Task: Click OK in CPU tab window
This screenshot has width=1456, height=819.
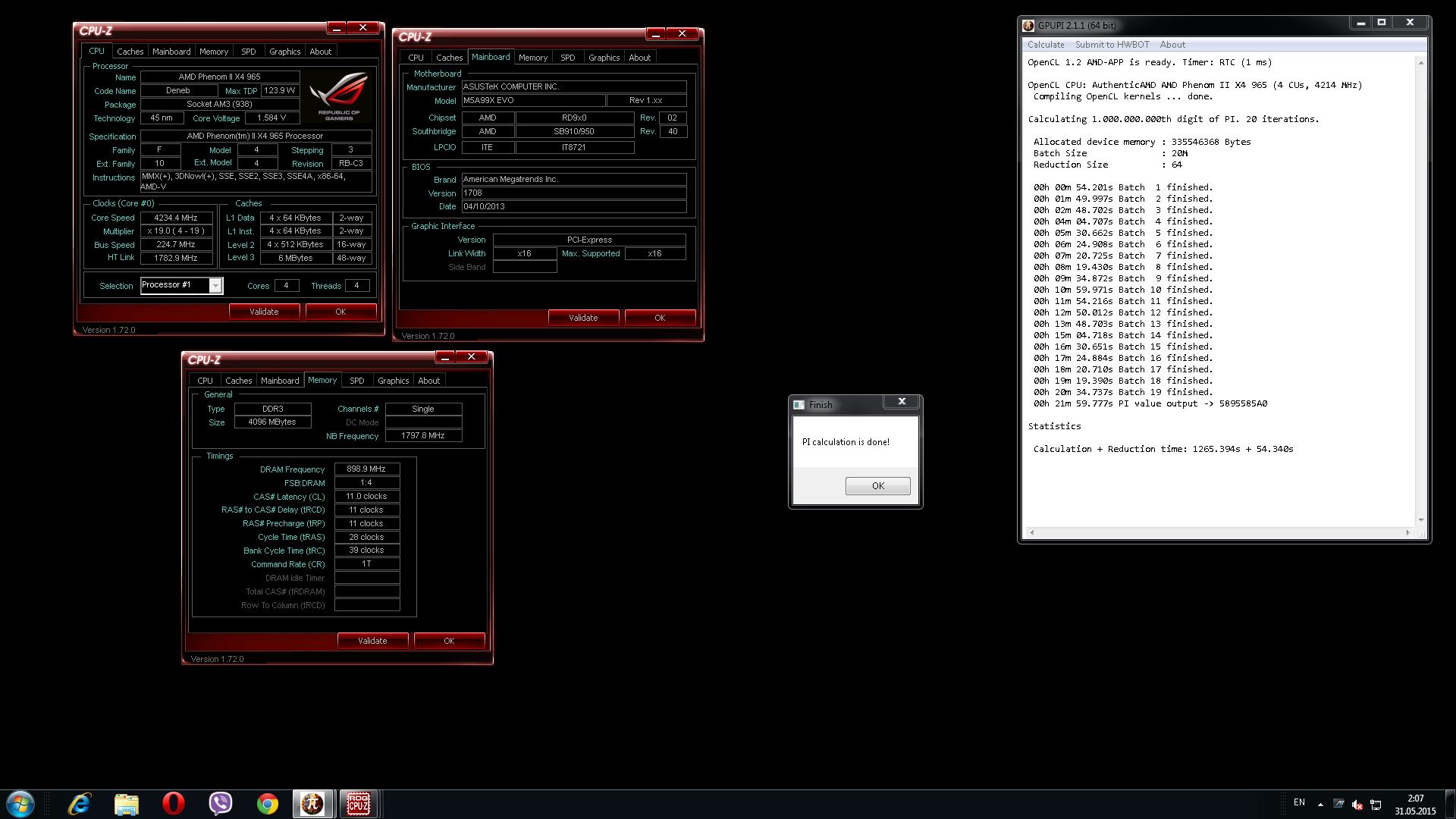Action: (x=340, y=312)
